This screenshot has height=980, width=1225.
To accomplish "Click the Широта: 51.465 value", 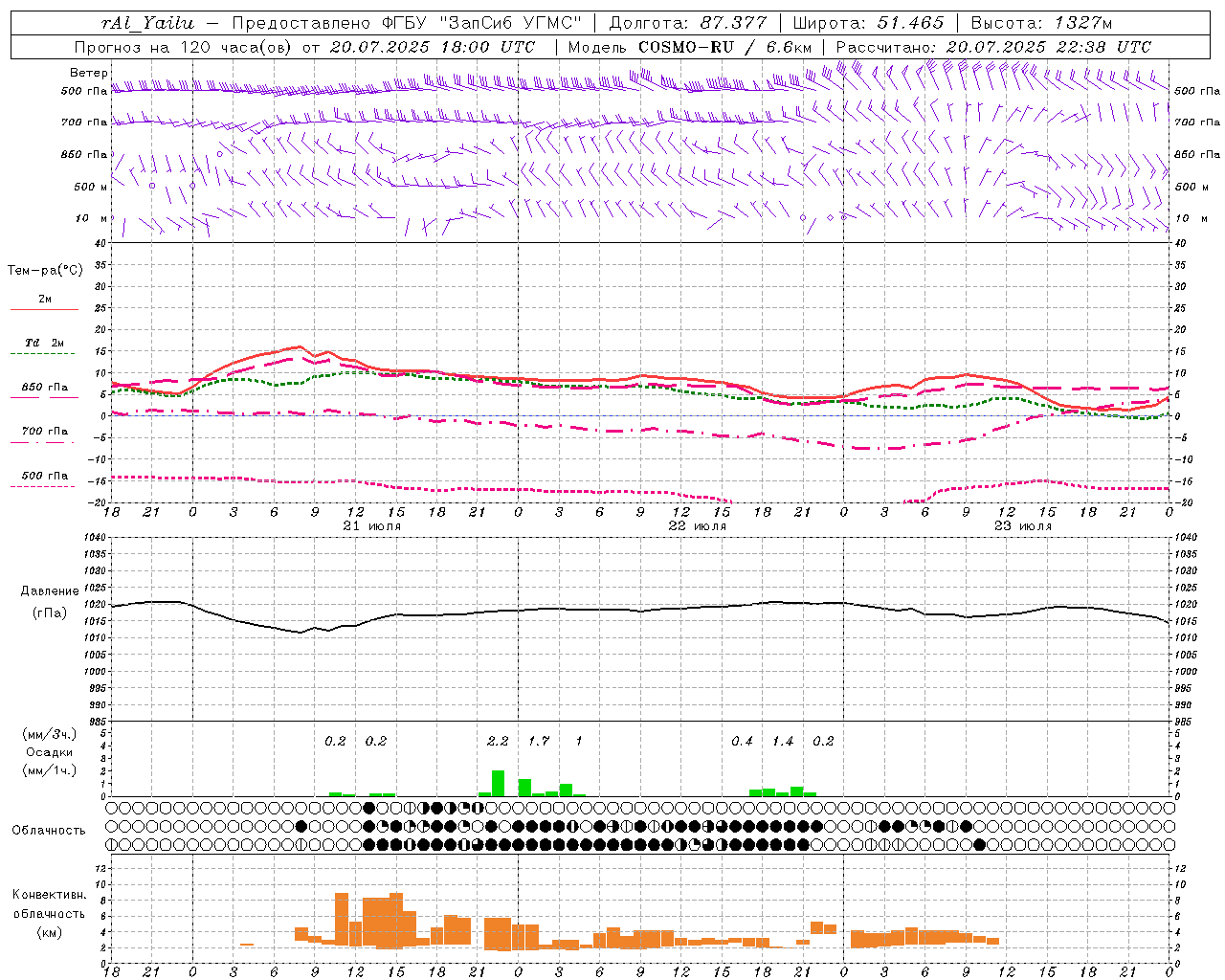I will tap(868, 23).
